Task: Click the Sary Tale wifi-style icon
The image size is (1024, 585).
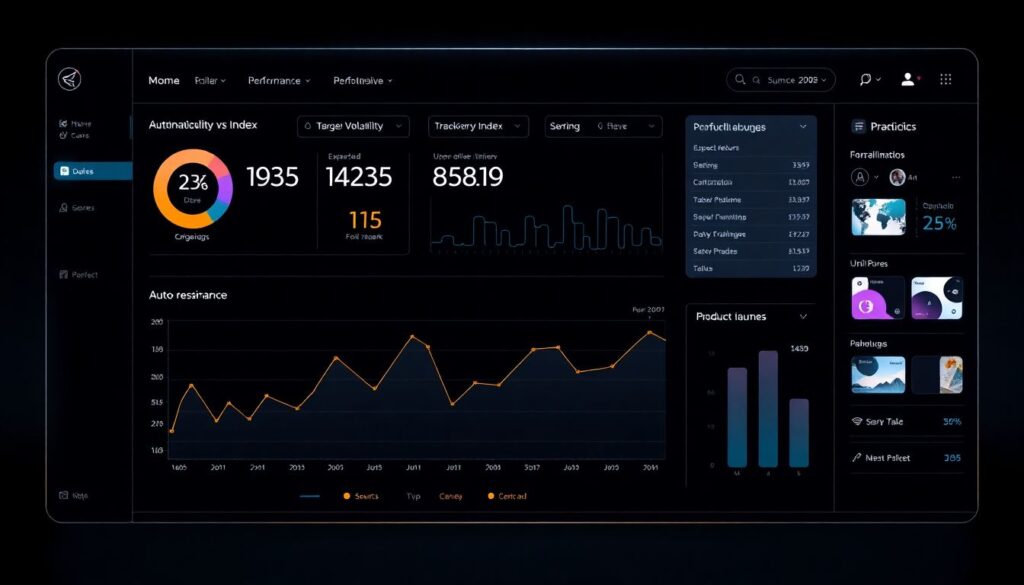Action: click(857, 422)
